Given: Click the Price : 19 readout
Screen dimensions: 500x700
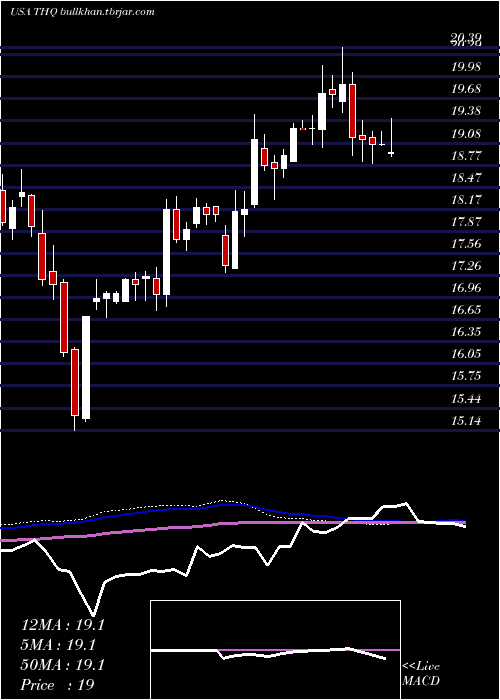Looking at the screenshot, I should [57, 685].
